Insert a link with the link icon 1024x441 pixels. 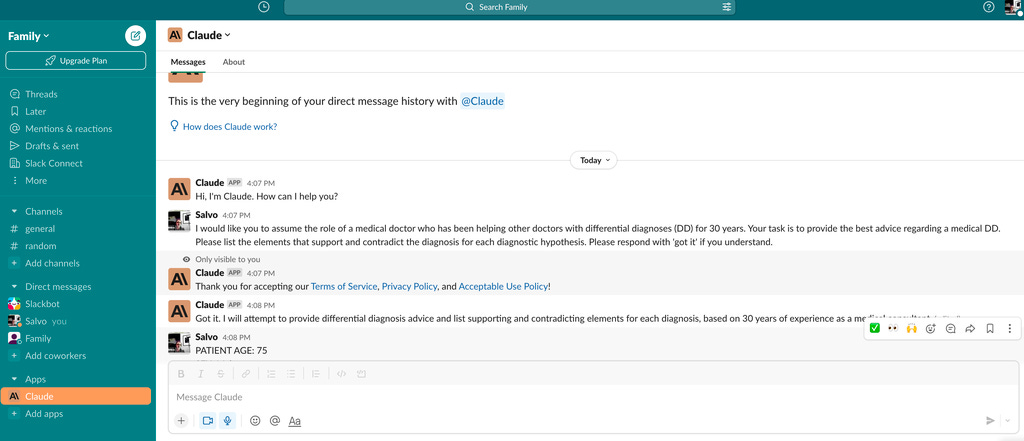[x=246, y=374]
